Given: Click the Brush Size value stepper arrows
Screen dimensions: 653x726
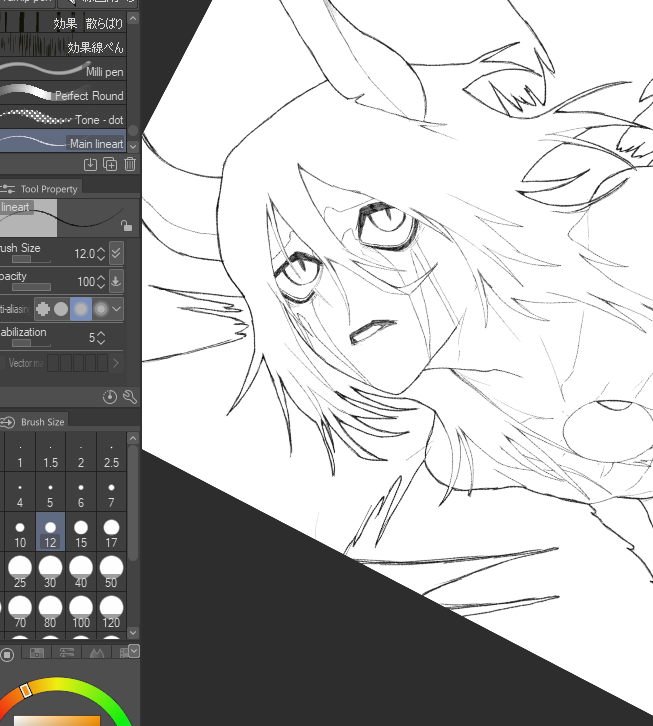Looking at the screenshot, I should click(x=101, y=254).
